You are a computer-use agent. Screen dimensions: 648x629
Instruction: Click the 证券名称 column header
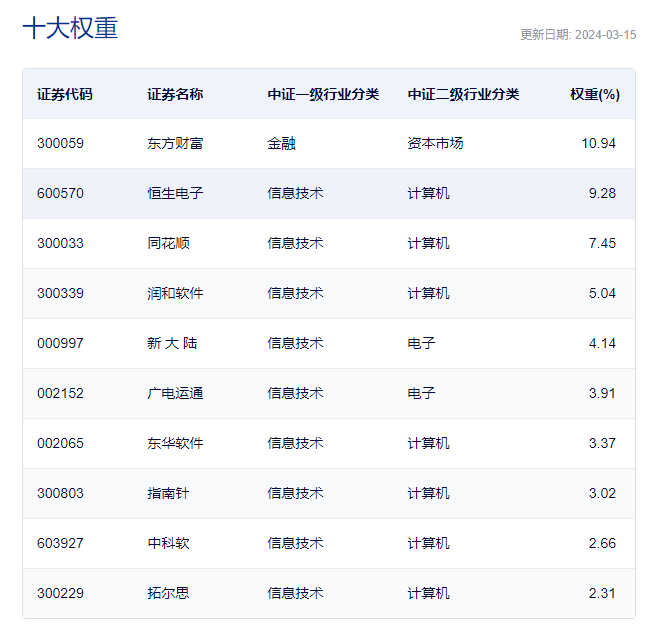point(175,94)
